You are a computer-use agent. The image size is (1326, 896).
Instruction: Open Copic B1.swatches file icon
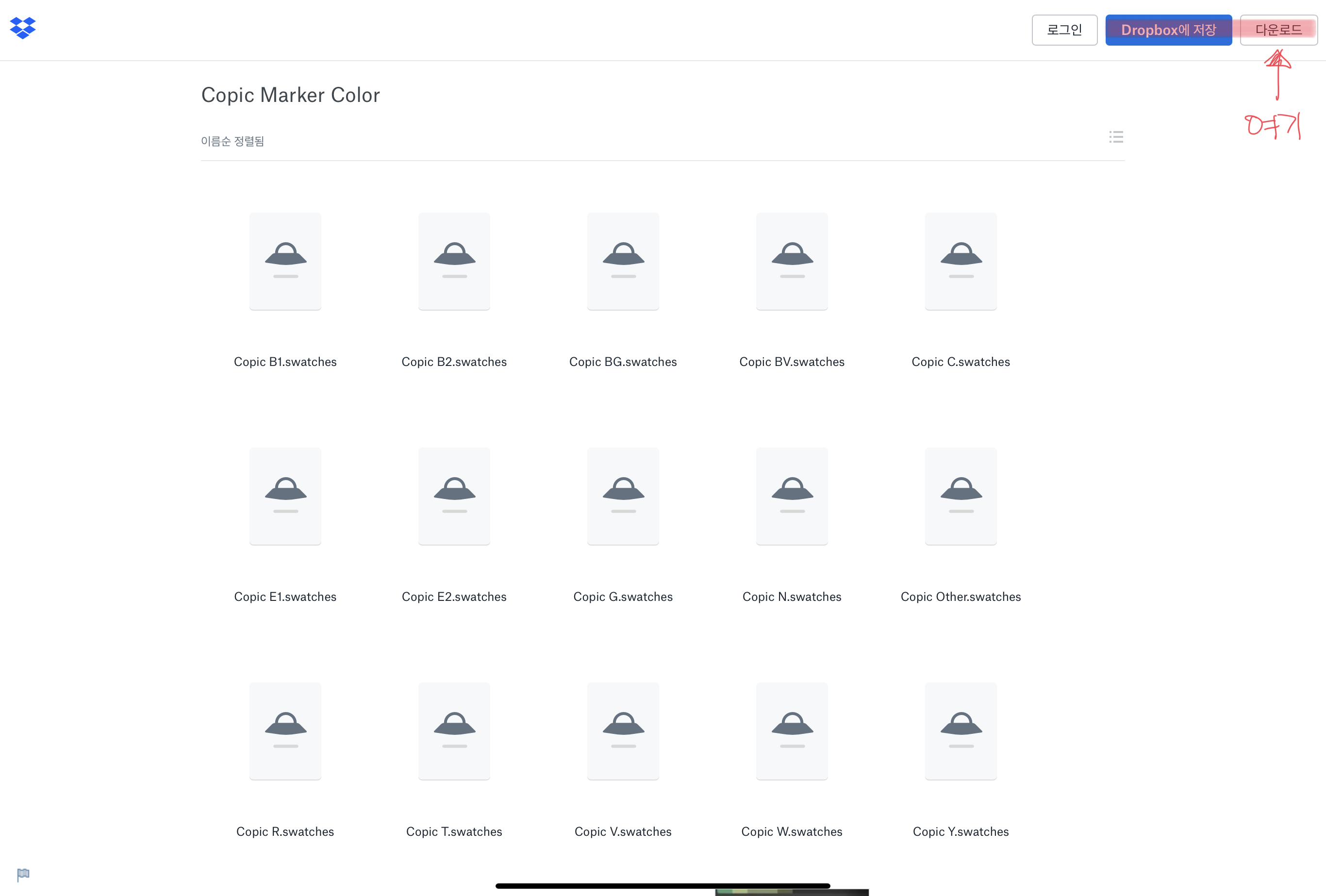[285, 262]
